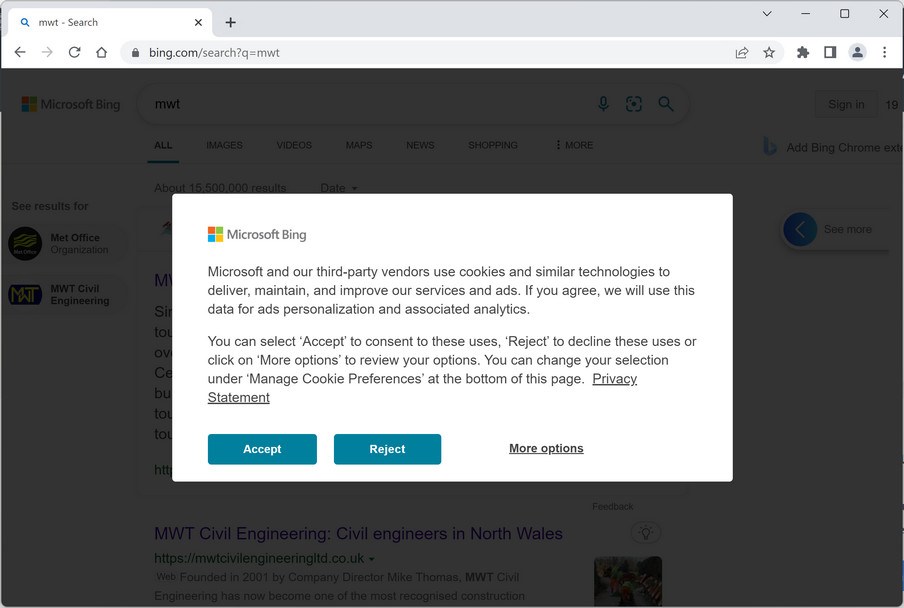Viewport: 904px width, 608px height.
Task: Click the magnifier search icon in Bing
Action: [666, 104]
